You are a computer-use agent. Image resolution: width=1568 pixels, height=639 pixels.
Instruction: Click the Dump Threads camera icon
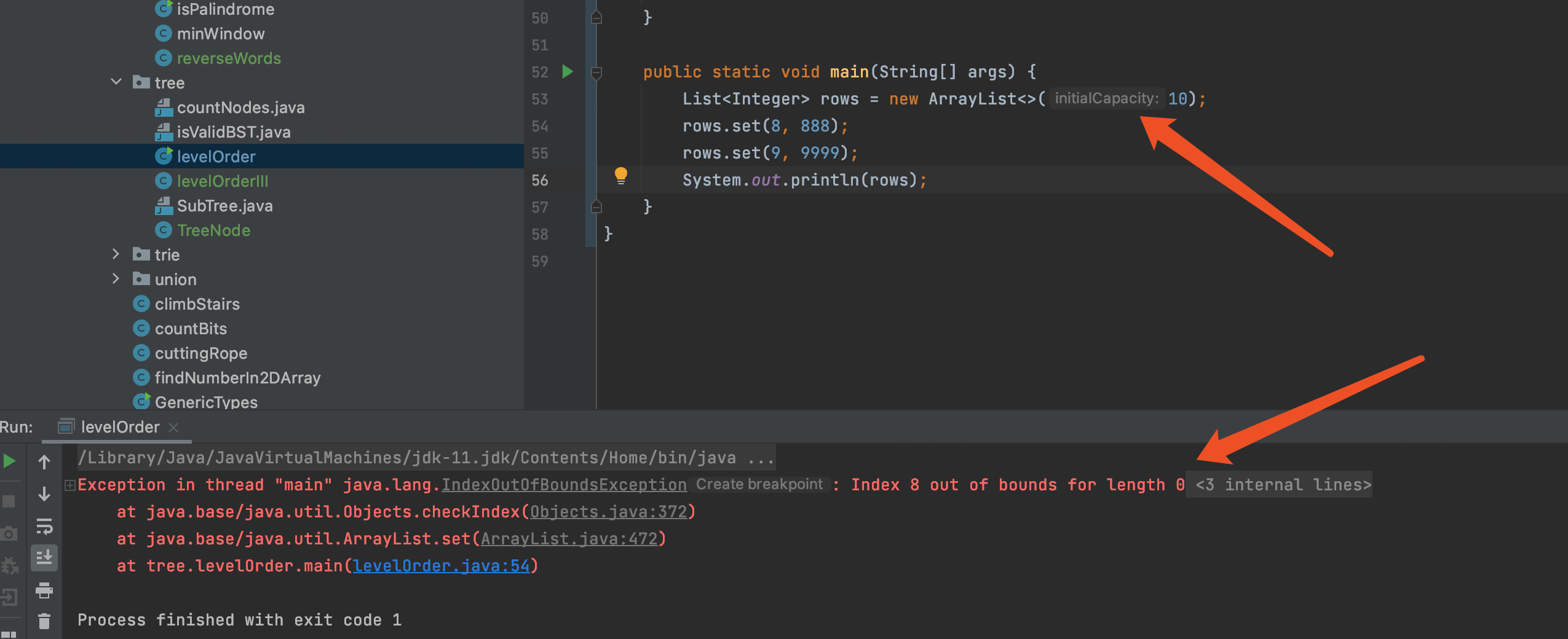tap(9, 533)
